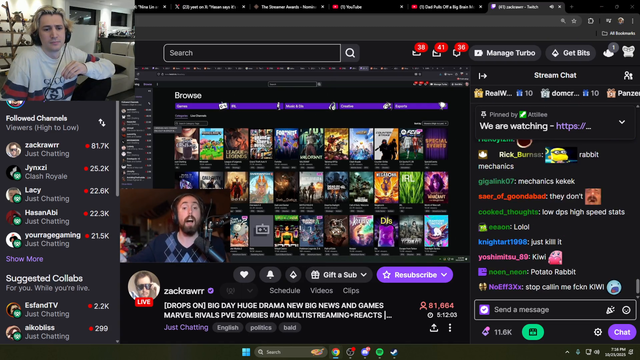Open Windows taskbar Search box
Screen dimensions: 640x360
(290, 352)
